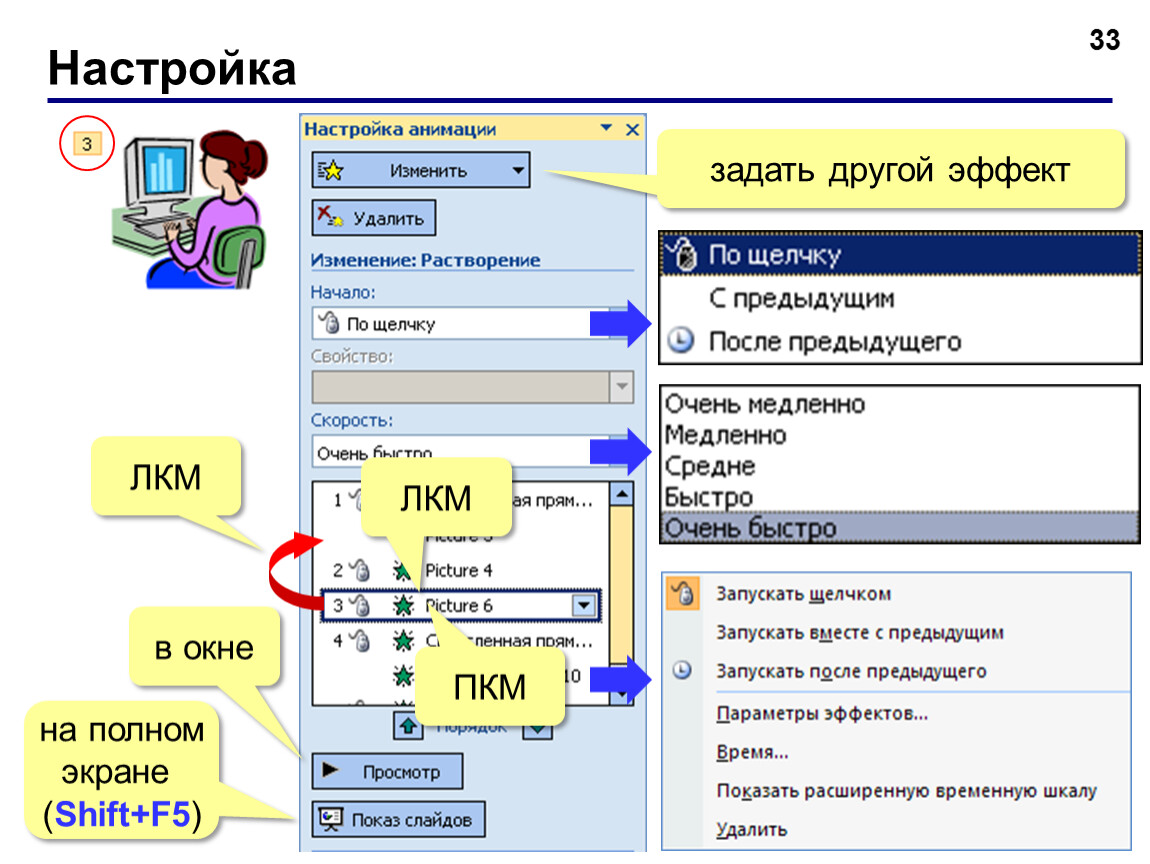Click the play triangle on Просмотр button
Image resolution: width=1150 pixels, height=864 pixels.
[x=331, y=769]
